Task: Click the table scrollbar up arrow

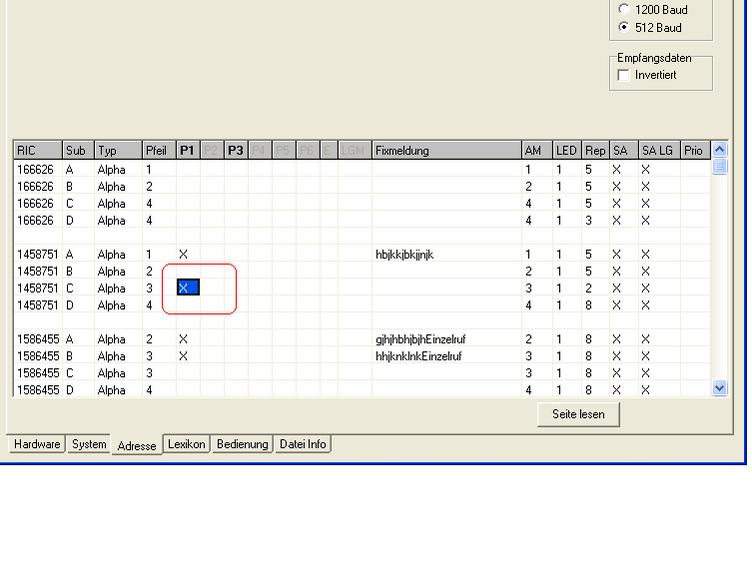Action: coord(720,151)
